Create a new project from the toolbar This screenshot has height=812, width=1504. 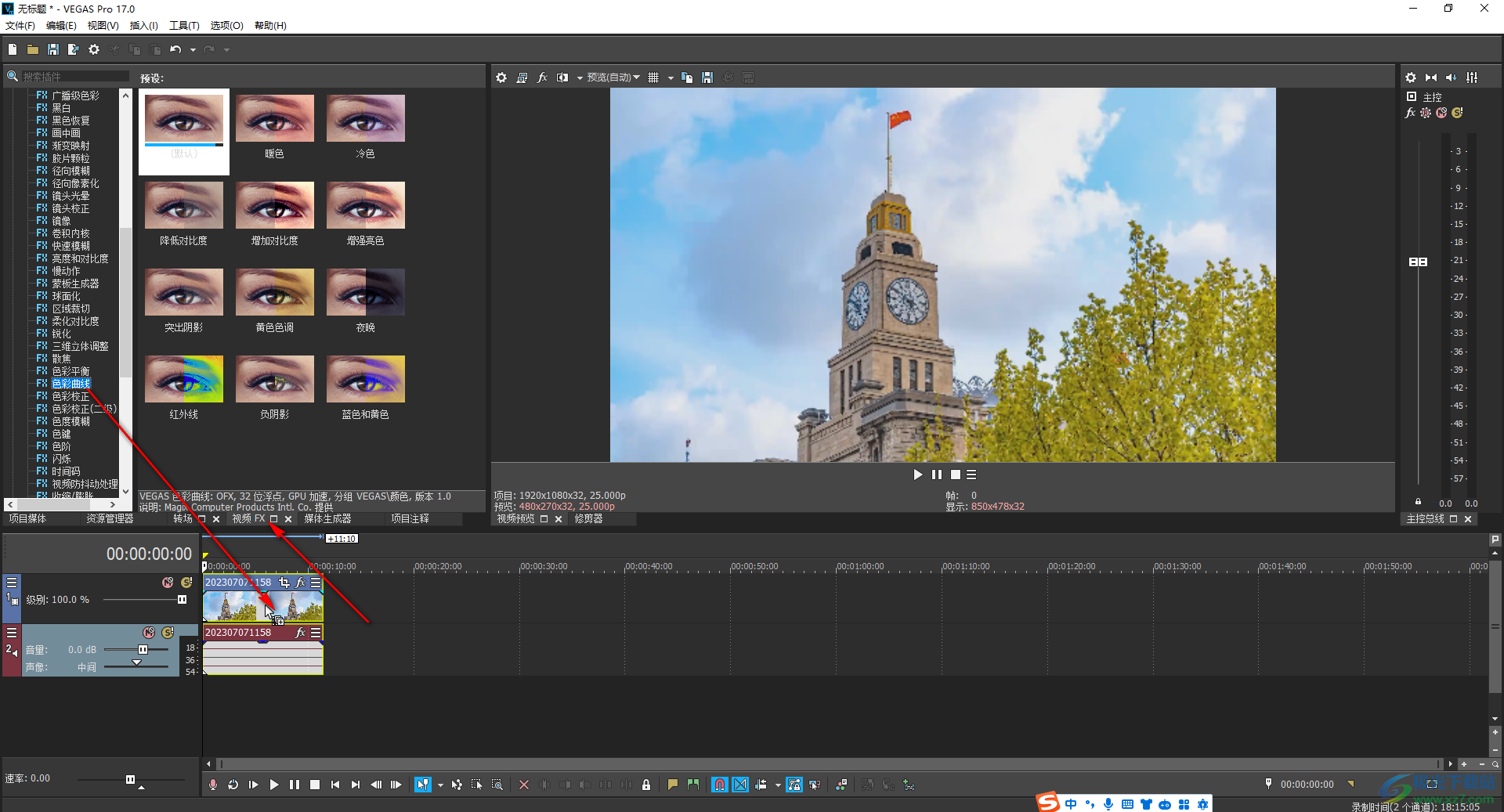13,49
